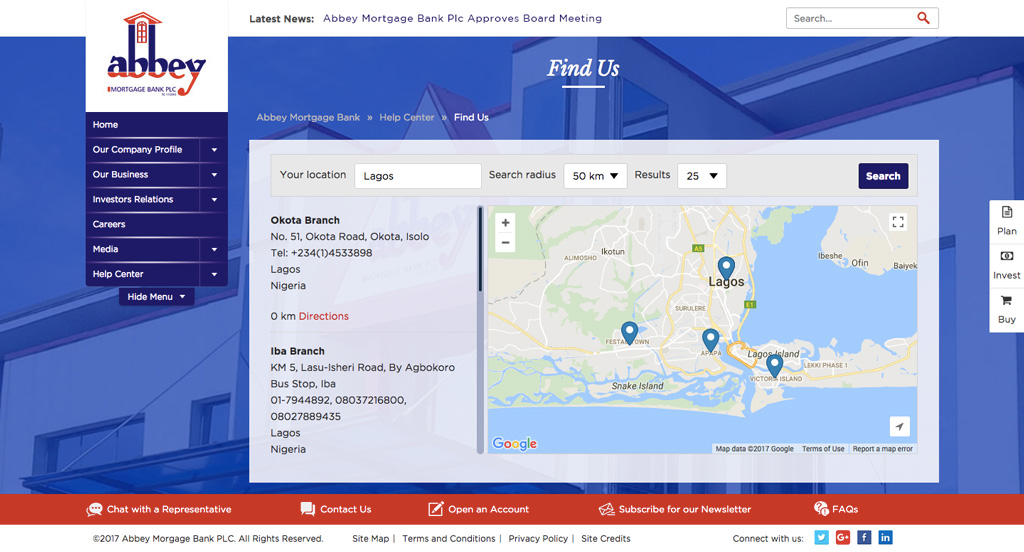This screenshot has height=552, width=1024.
Task: Click the search magnifier icon
Action: click(922, 18)
